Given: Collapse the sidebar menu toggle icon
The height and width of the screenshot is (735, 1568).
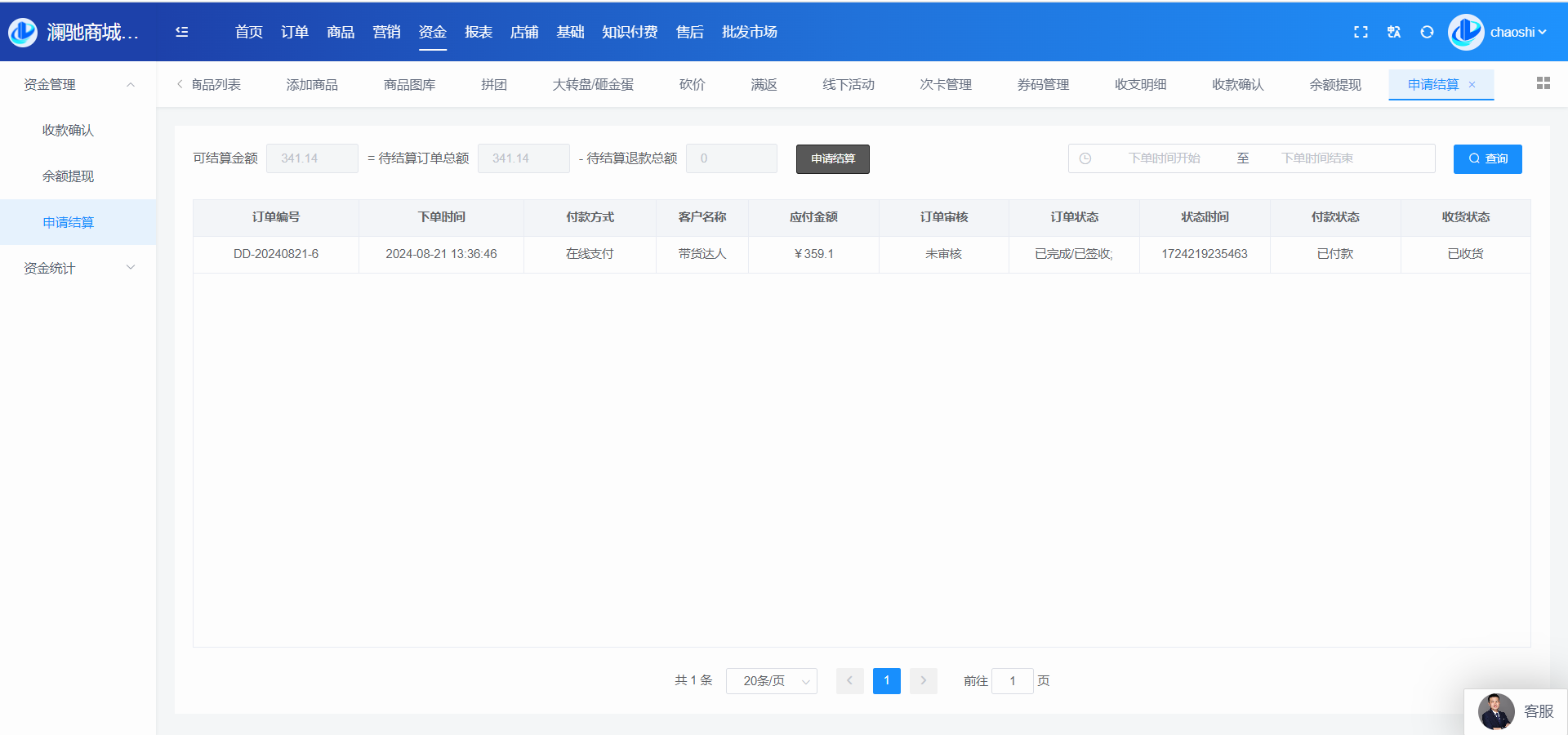Looking at the screenshot, I should tap(182, 32).
